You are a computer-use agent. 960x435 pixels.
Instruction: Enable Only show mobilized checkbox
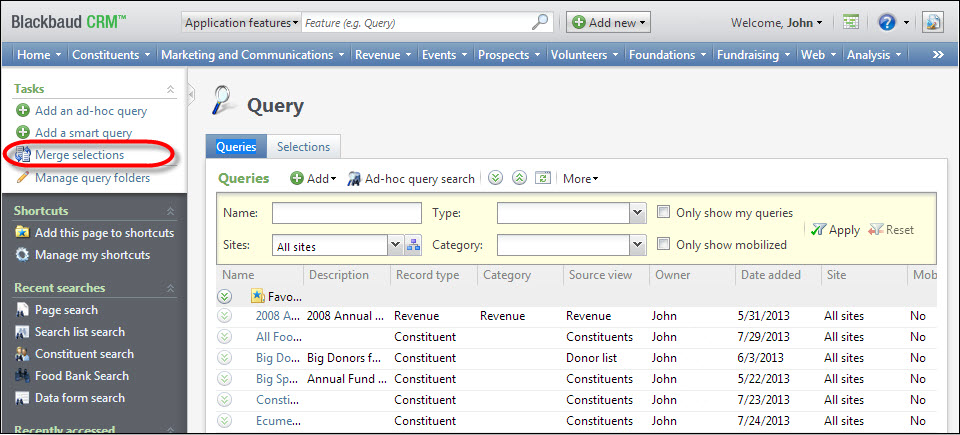(662, 244)
